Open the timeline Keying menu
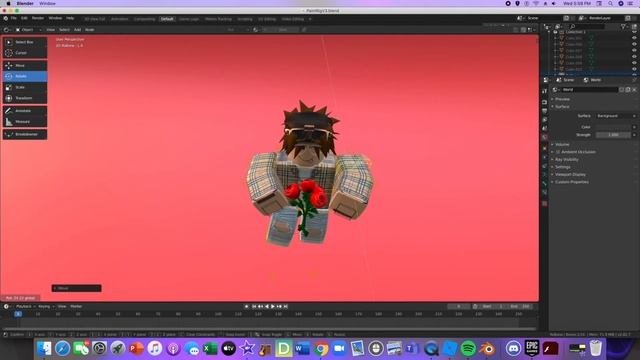This screenshot has width=640, height=360. click(x=45, y=307)
